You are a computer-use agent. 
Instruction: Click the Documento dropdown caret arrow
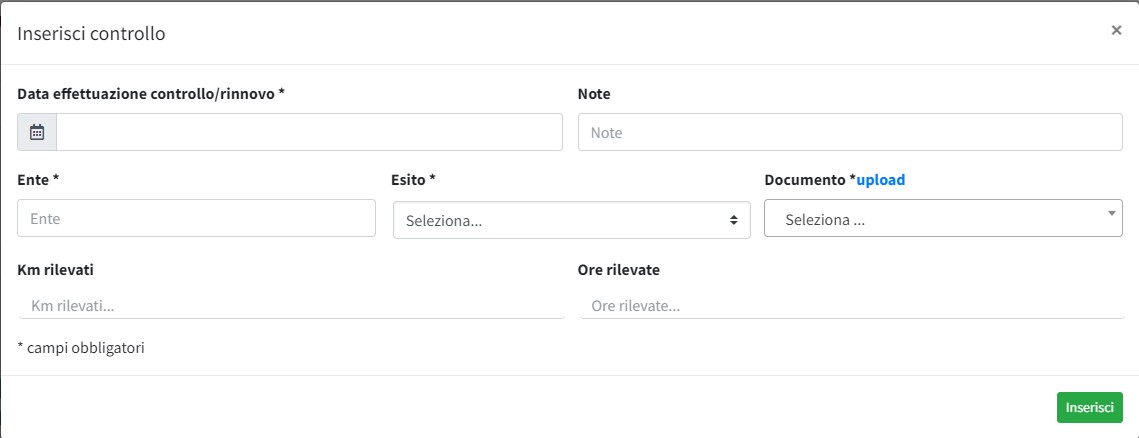coord(1111,213)
